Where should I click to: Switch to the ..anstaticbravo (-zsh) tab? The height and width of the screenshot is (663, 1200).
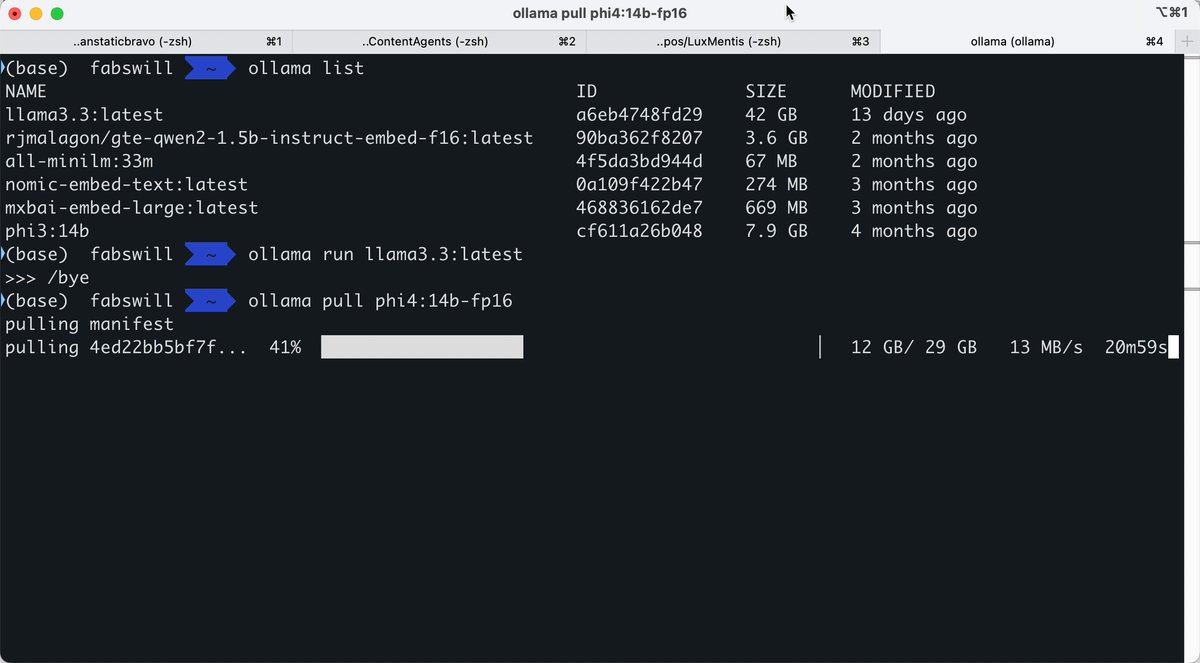tap(146, 41)
